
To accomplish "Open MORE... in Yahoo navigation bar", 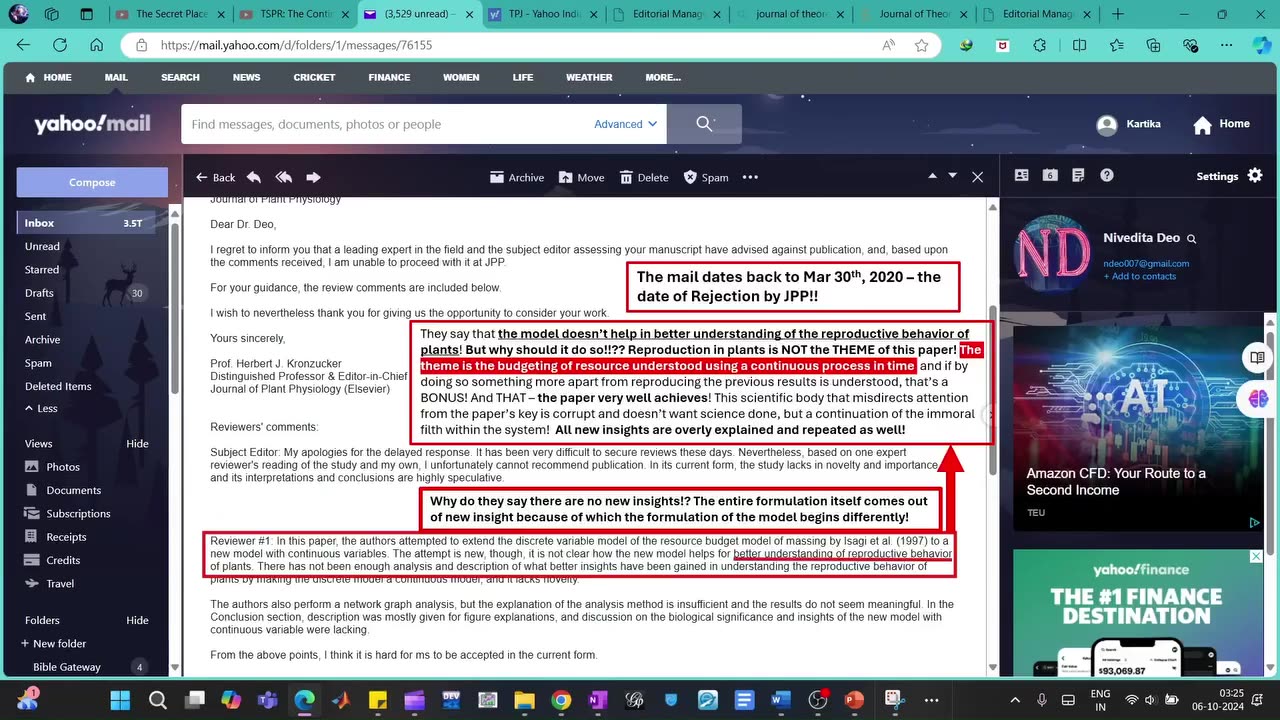I will pyautogui.click(x=663, y=77).
